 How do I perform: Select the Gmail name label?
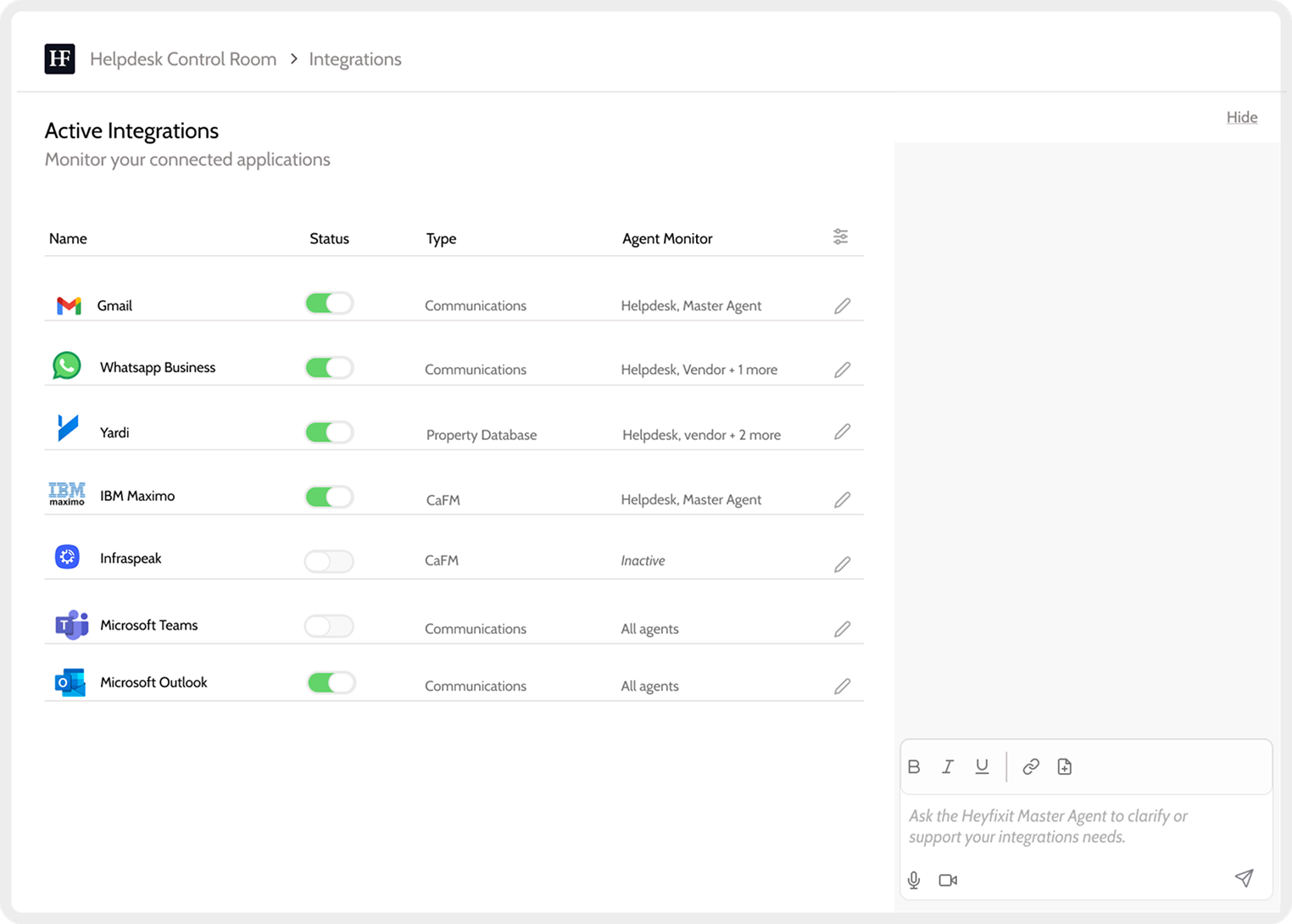(x=114, y=305)
